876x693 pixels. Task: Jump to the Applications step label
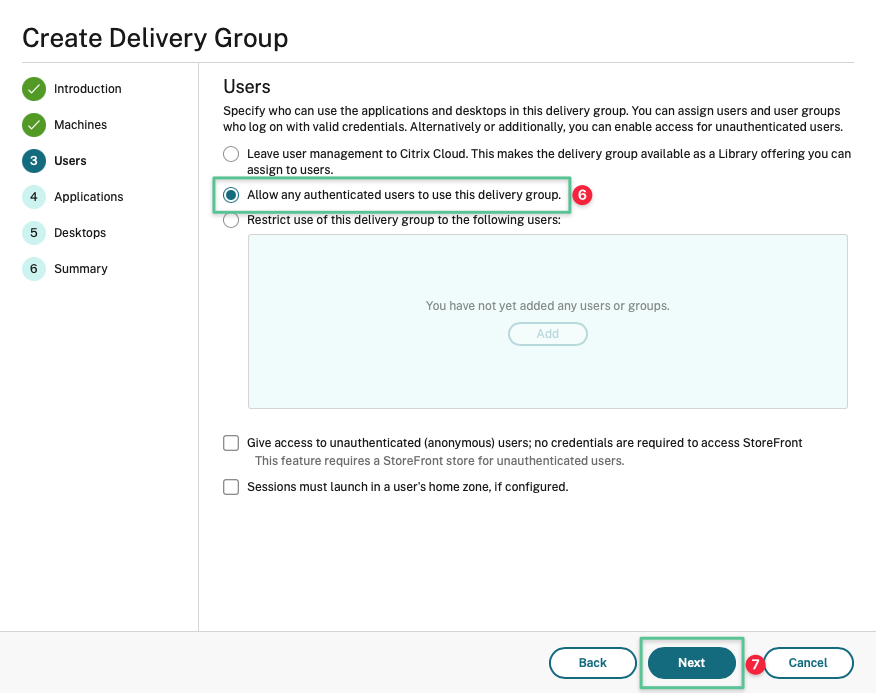coord(89,197)
